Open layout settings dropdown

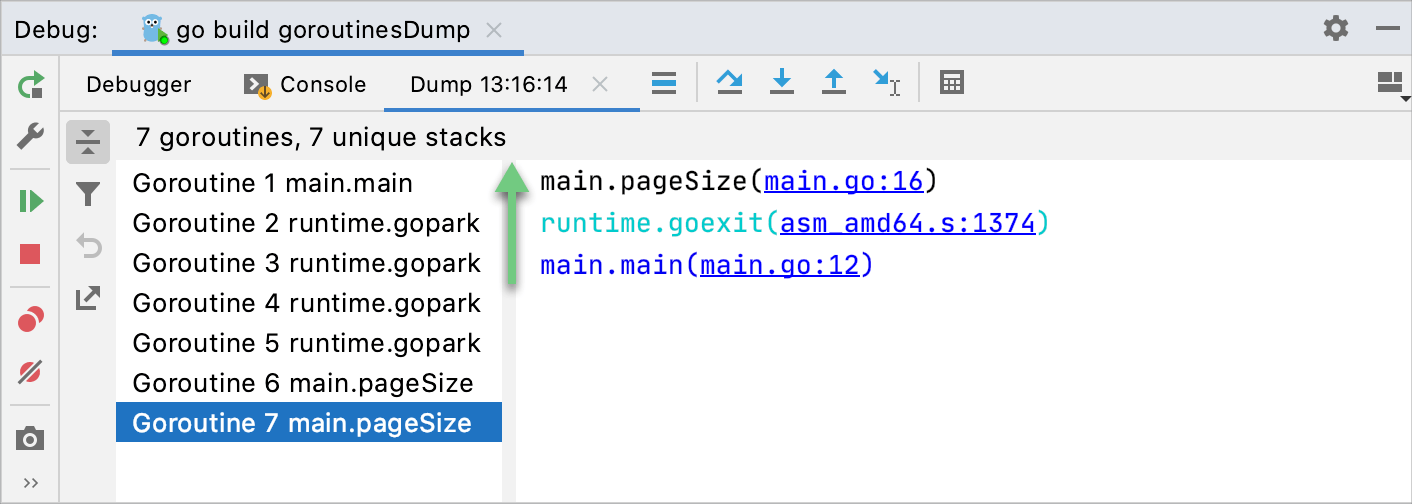pyautogui.click(x=1392, y=85)
